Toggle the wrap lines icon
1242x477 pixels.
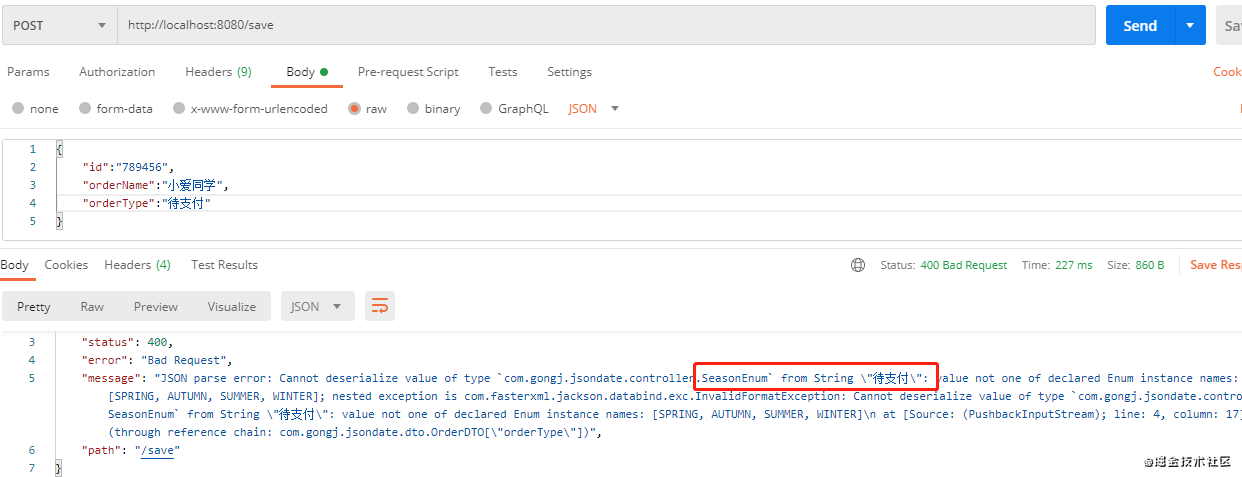(380, 306)
